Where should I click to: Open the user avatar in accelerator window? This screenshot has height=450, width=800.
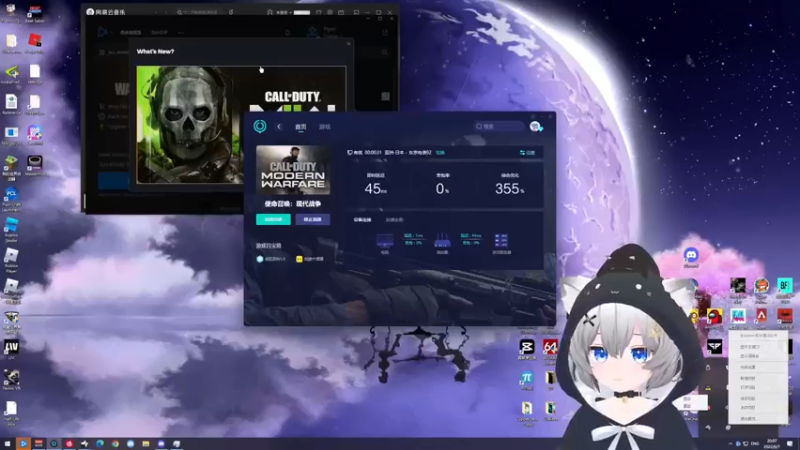point(535,126)
